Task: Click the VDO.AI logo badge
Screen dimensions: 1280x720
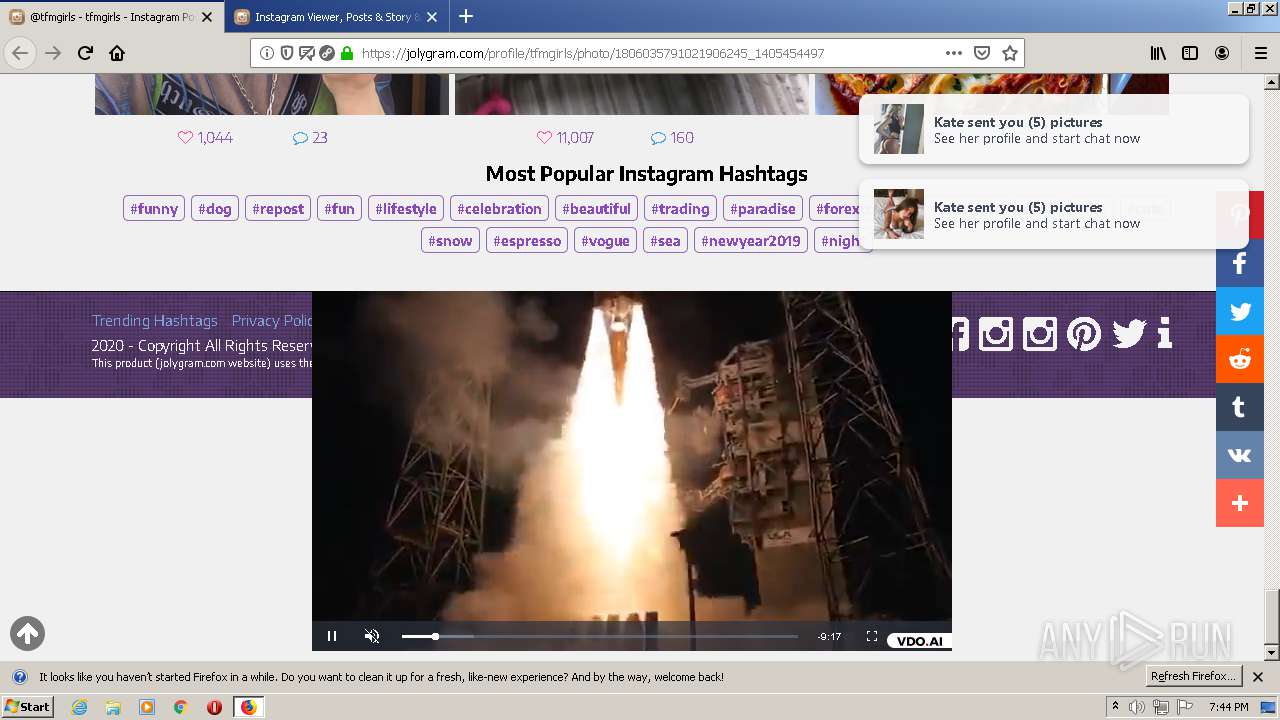Action: [919, 641]
